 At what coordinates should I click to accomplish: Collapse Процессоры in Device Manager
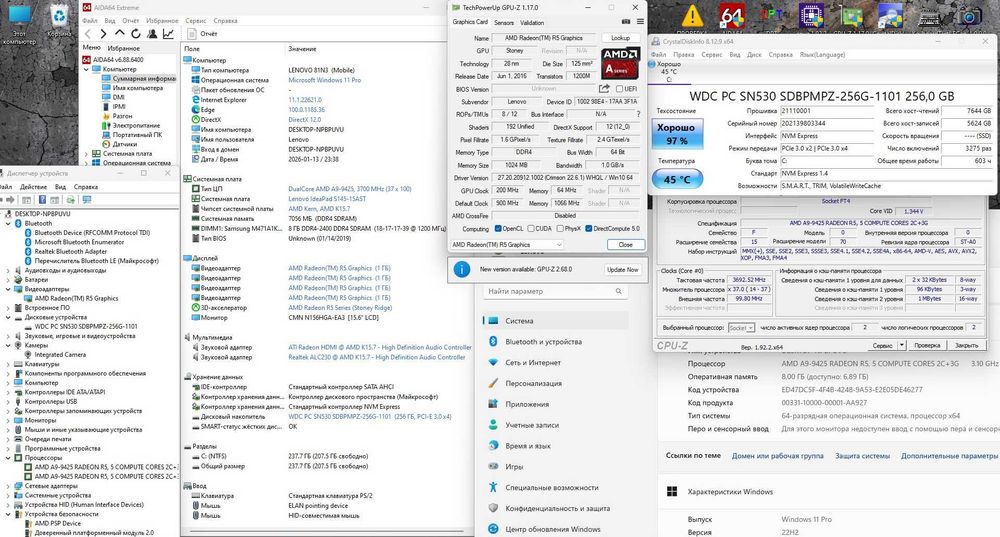pyautogui.click(x=8, y=458)
